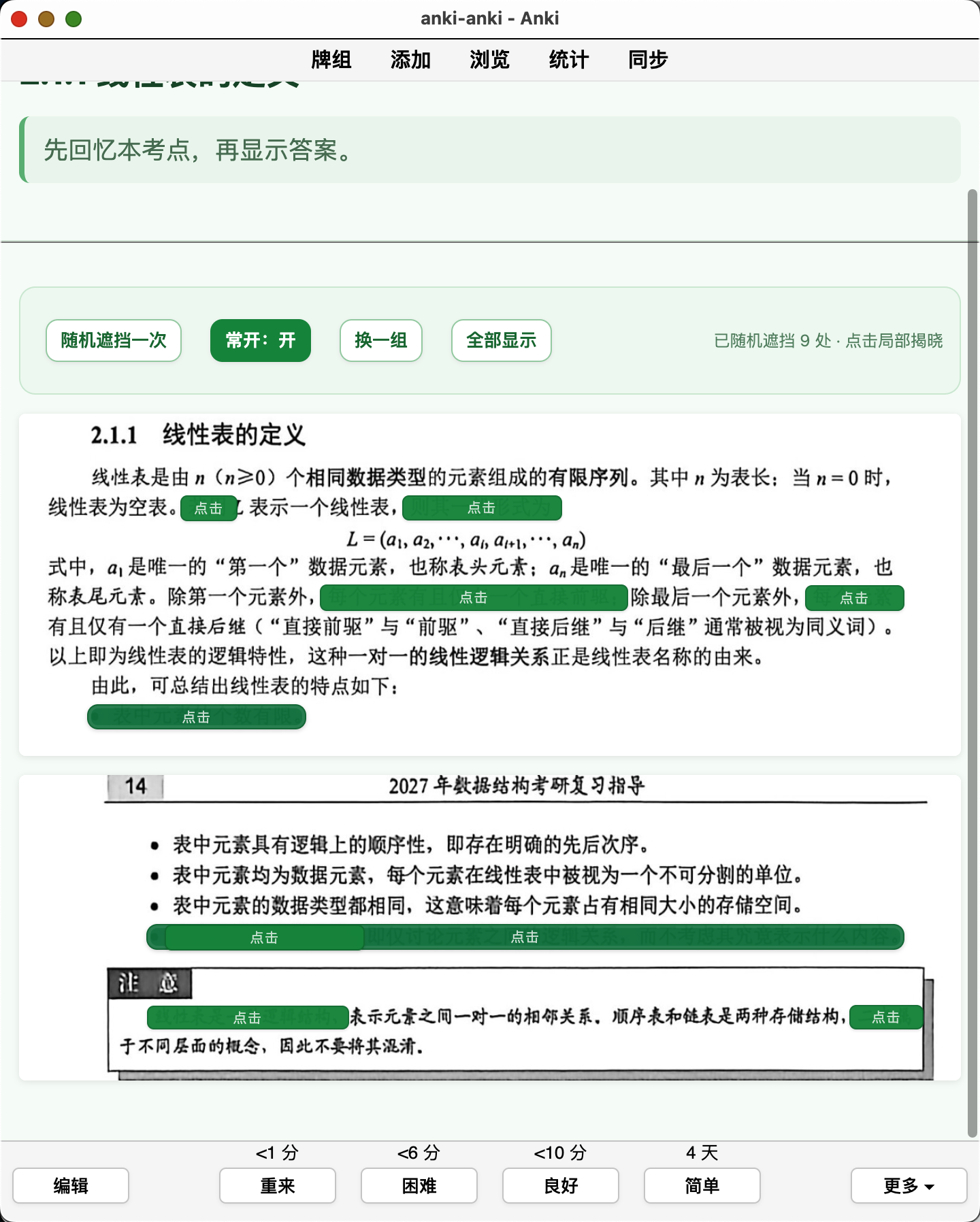Reveal the mask after 除最后一个元素外，
The image size is (980, 1222).
point(854,598)
